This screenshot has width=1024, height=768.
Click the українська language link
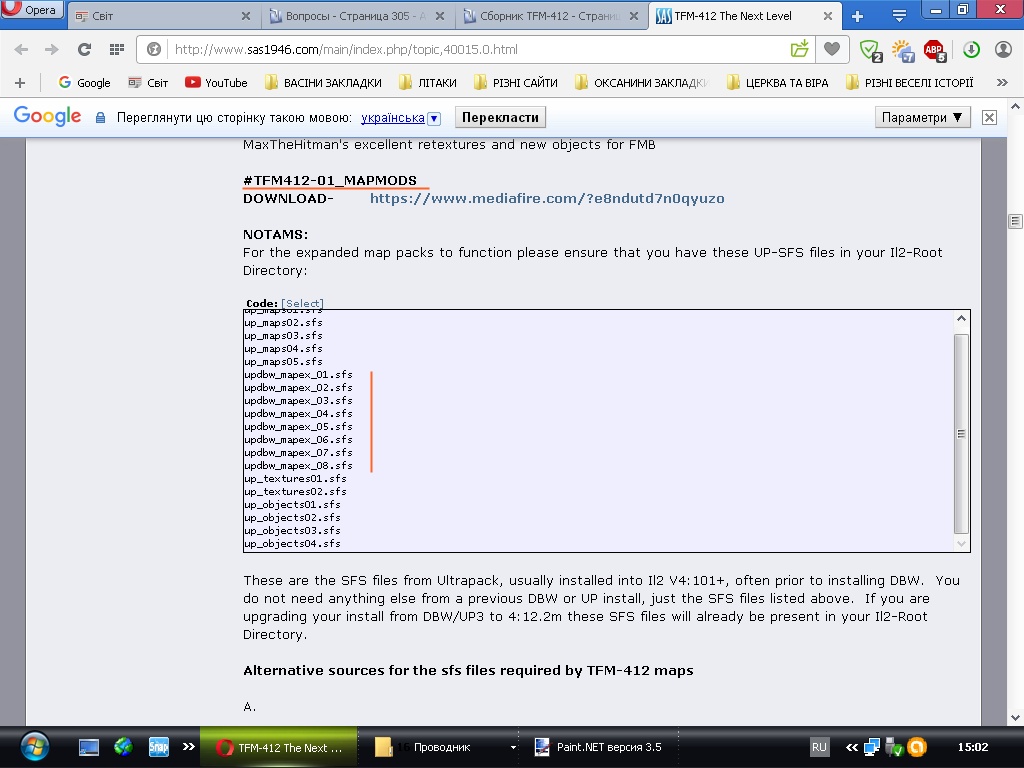(392, 118)
